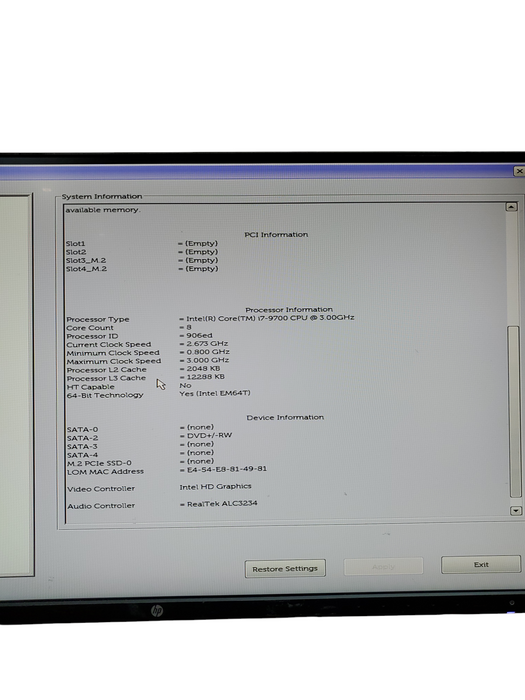Click the 2.673 GHz value
The height and width of the screenshot is (700, 525).
207,344
